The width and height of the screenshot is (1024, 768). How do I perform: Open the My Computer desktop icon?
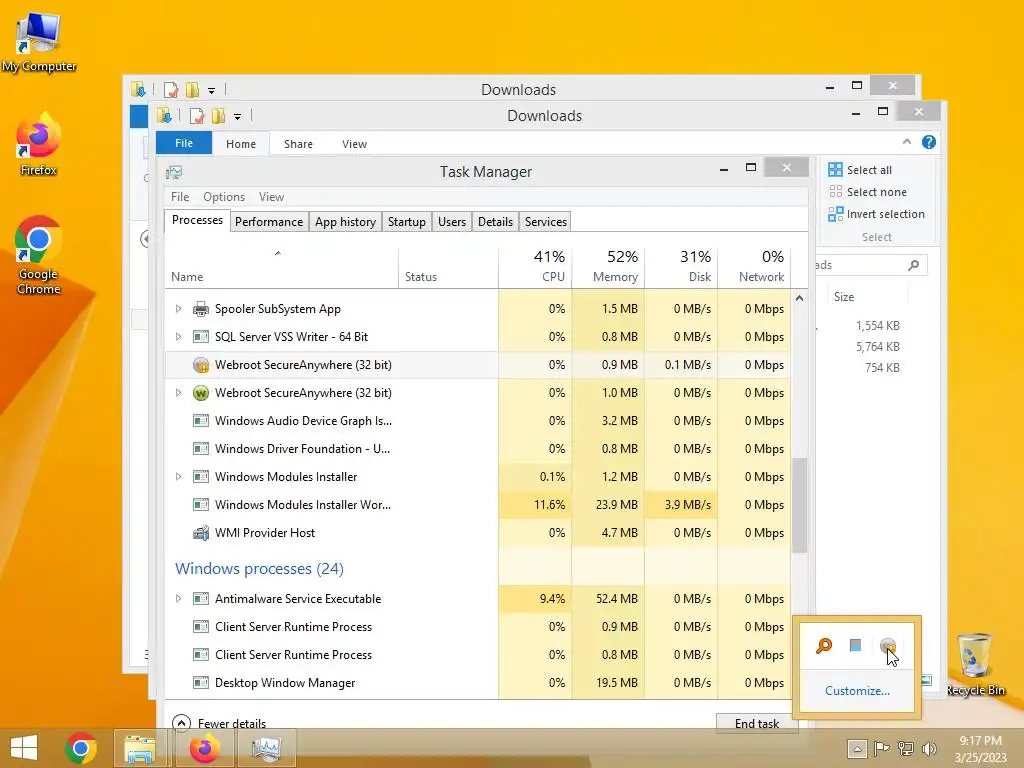pyautogui.click(x=39, y=43)
